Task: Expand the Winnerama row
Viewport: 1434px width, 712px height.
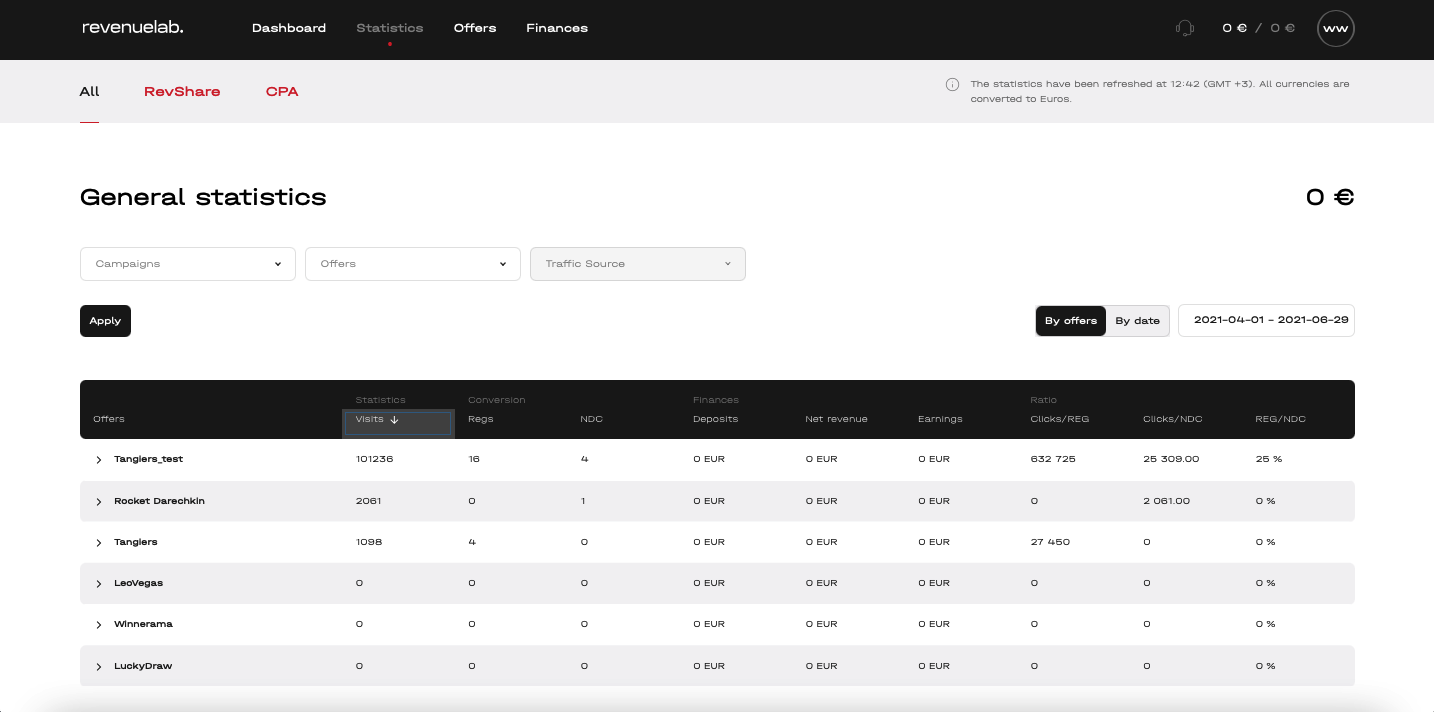Action: [99, 625]
